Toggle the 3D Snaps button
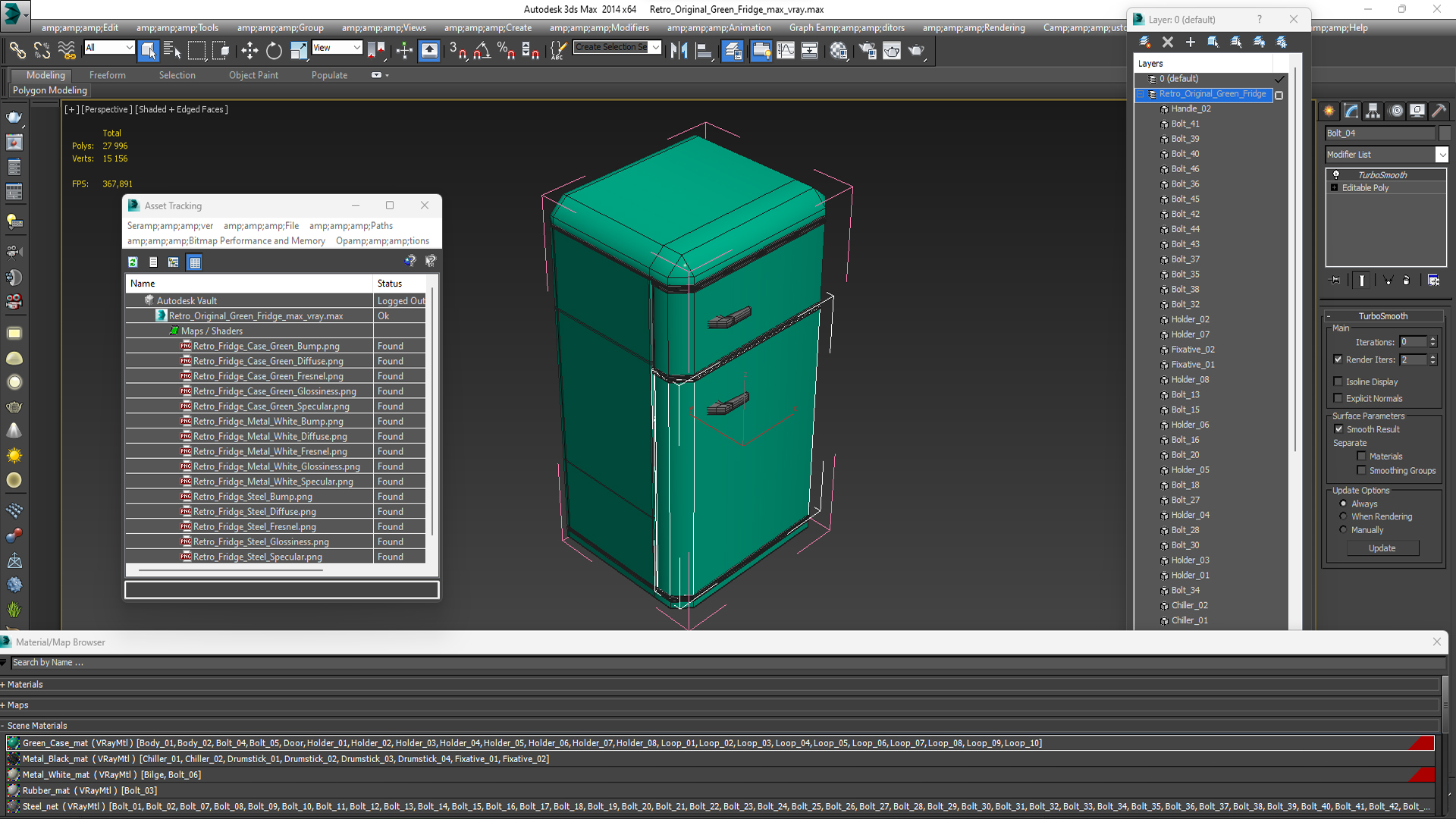This screenshot has height=819, width=1456. 457,51
